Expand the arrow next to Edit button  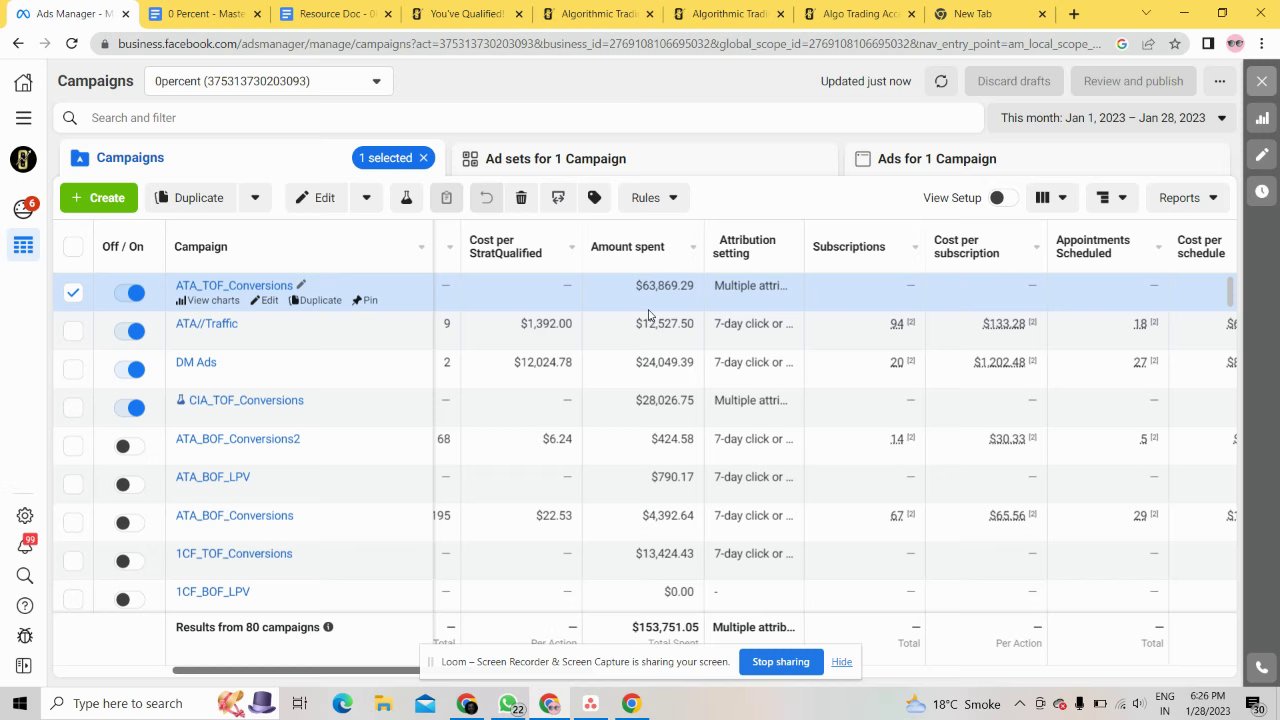point(366,198)
